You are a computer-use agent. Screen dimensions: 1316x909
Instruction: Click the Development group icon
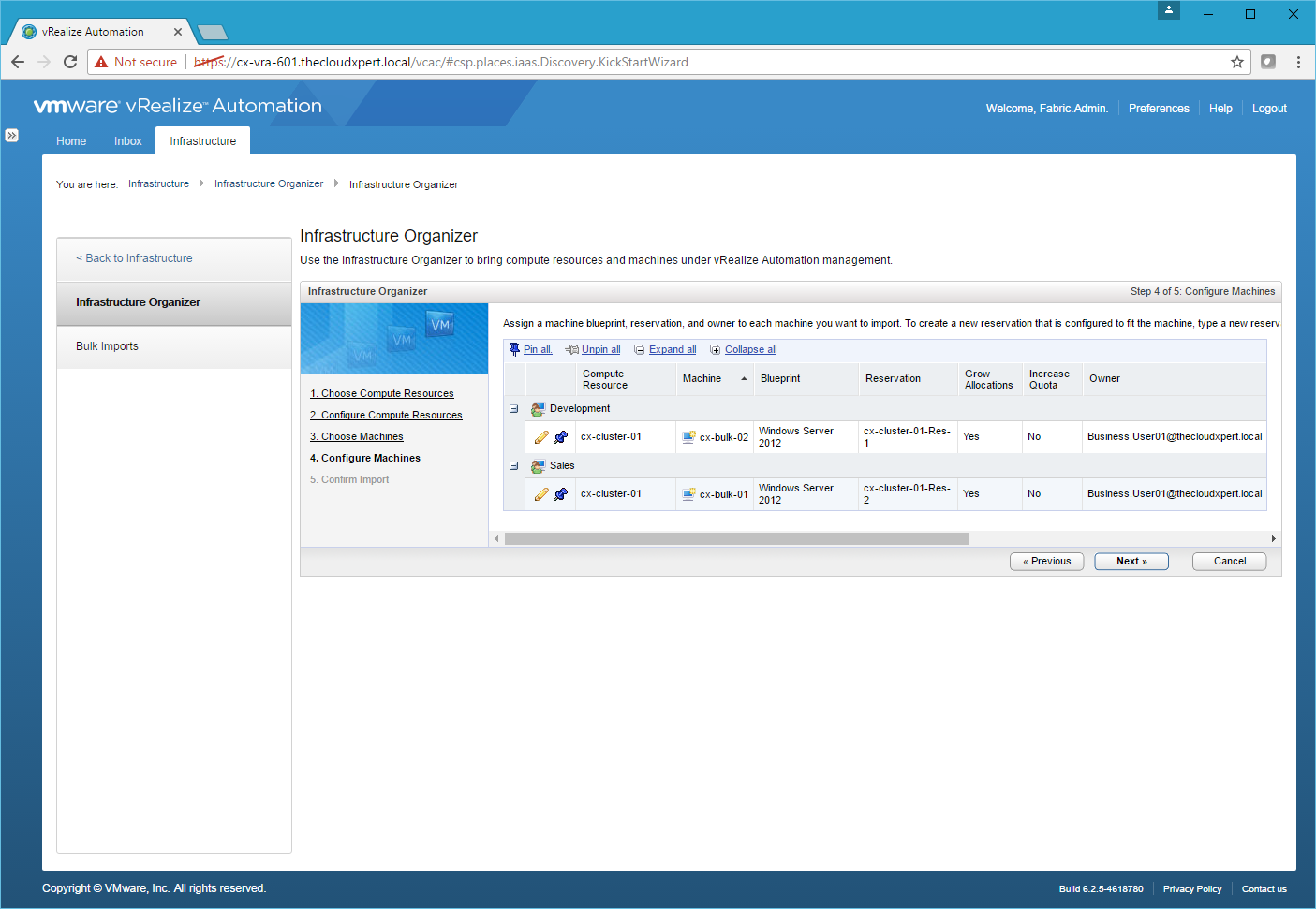(538, 409)
